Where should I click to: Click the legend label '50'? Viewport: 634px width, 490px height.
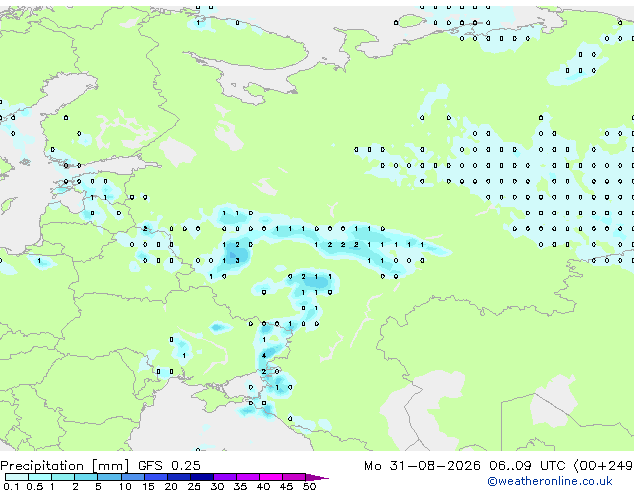[x=309, y=486]
